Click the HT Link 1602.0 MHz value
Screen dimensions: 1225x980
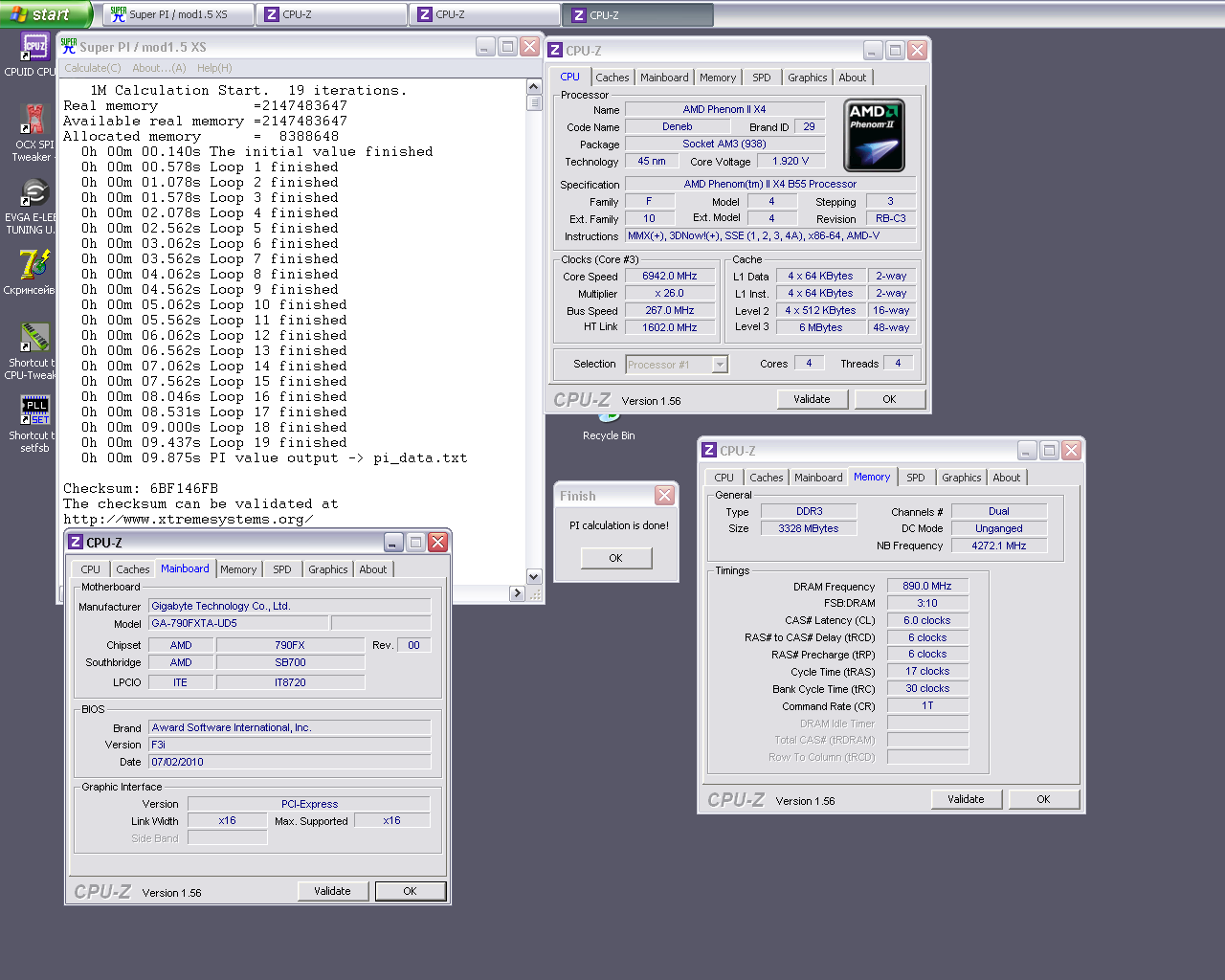click(670, 327)
